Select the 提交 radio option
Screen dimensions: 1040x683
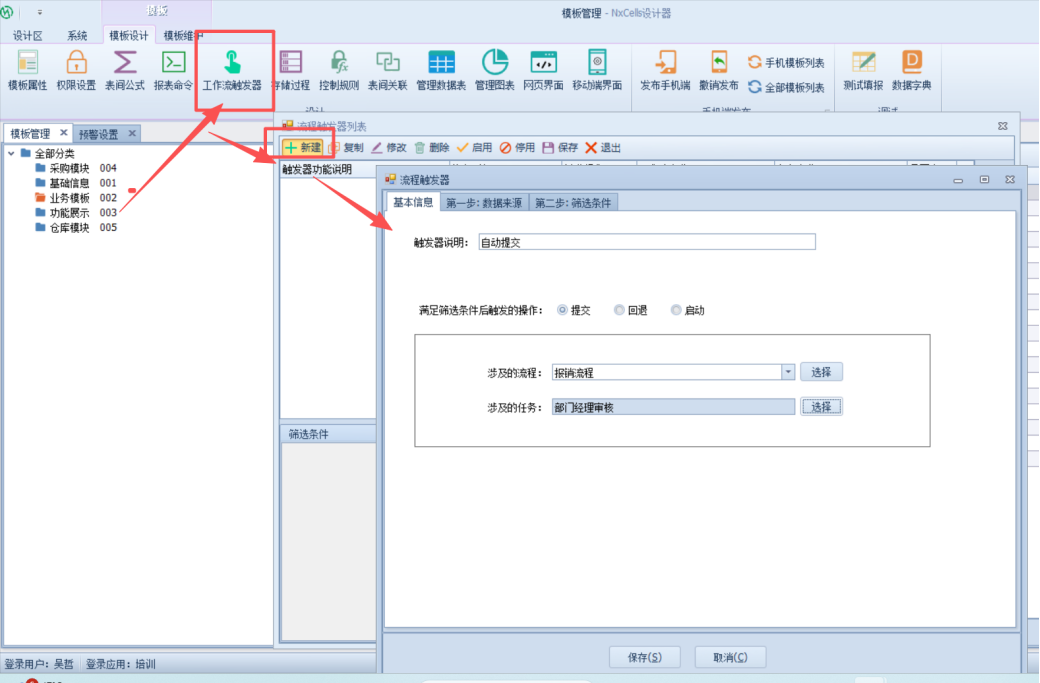tap(562, 310)
